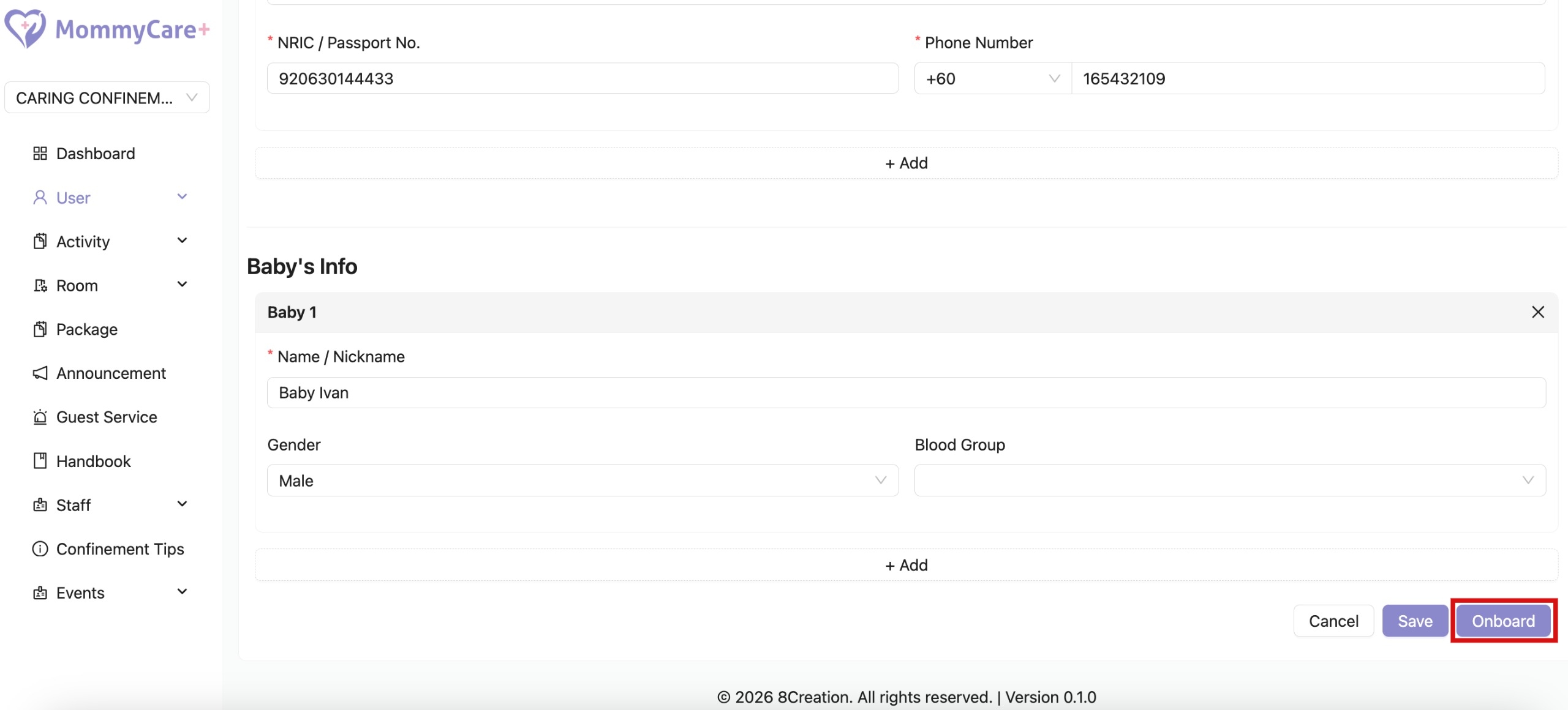This screenshot has width=1568, height=710.
Task: Open the +60 country code dropdown
Action: [992, 79]
